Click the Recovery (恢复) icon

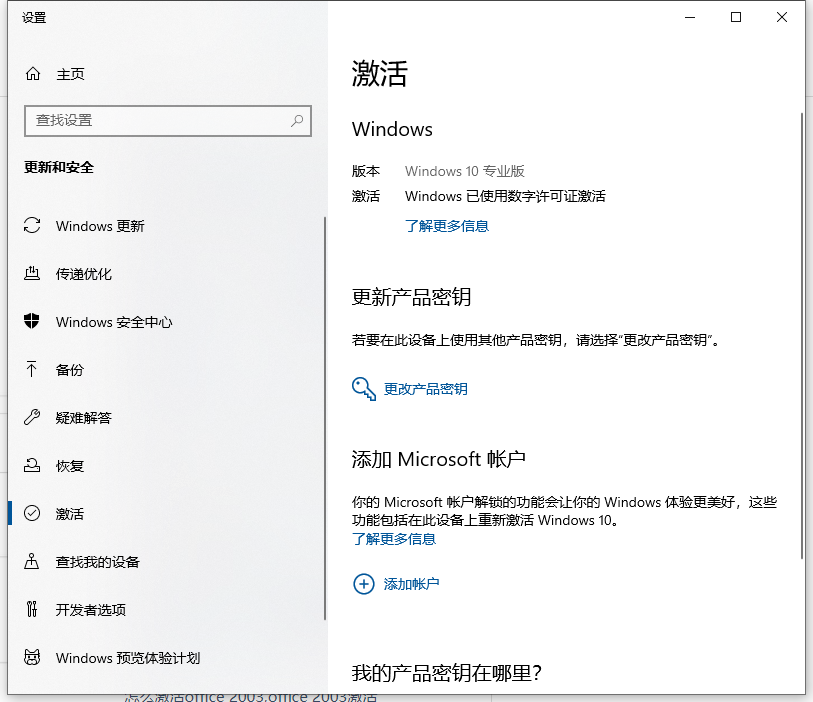pos(32,465)
